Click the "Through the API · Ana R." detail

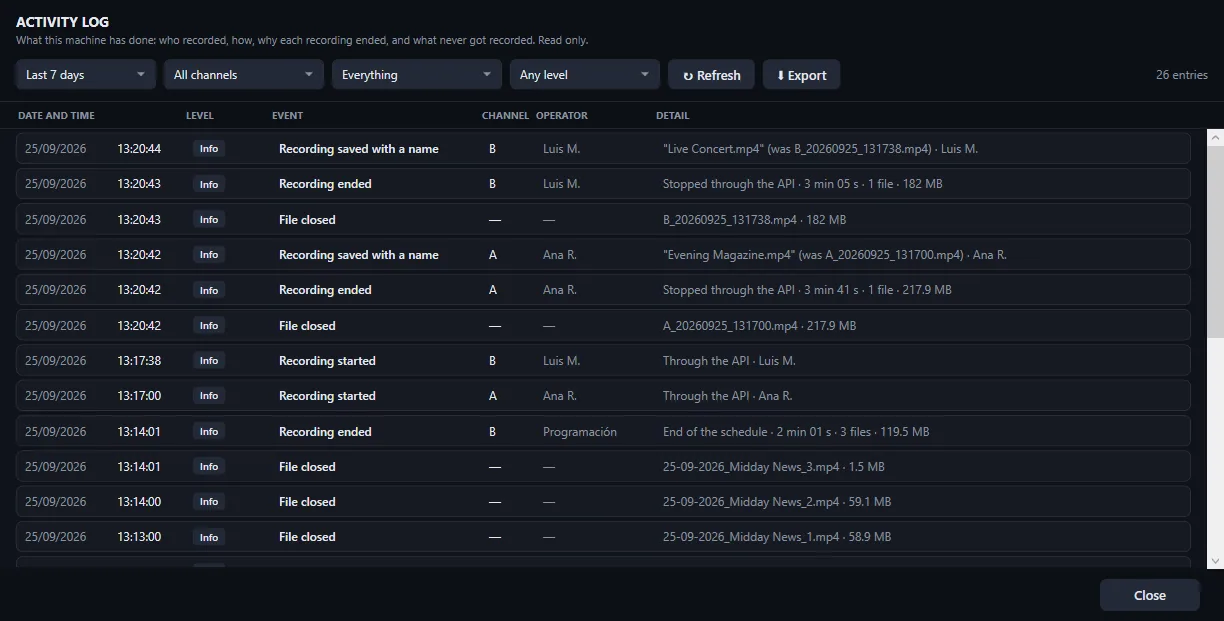[x=727, y=396]
